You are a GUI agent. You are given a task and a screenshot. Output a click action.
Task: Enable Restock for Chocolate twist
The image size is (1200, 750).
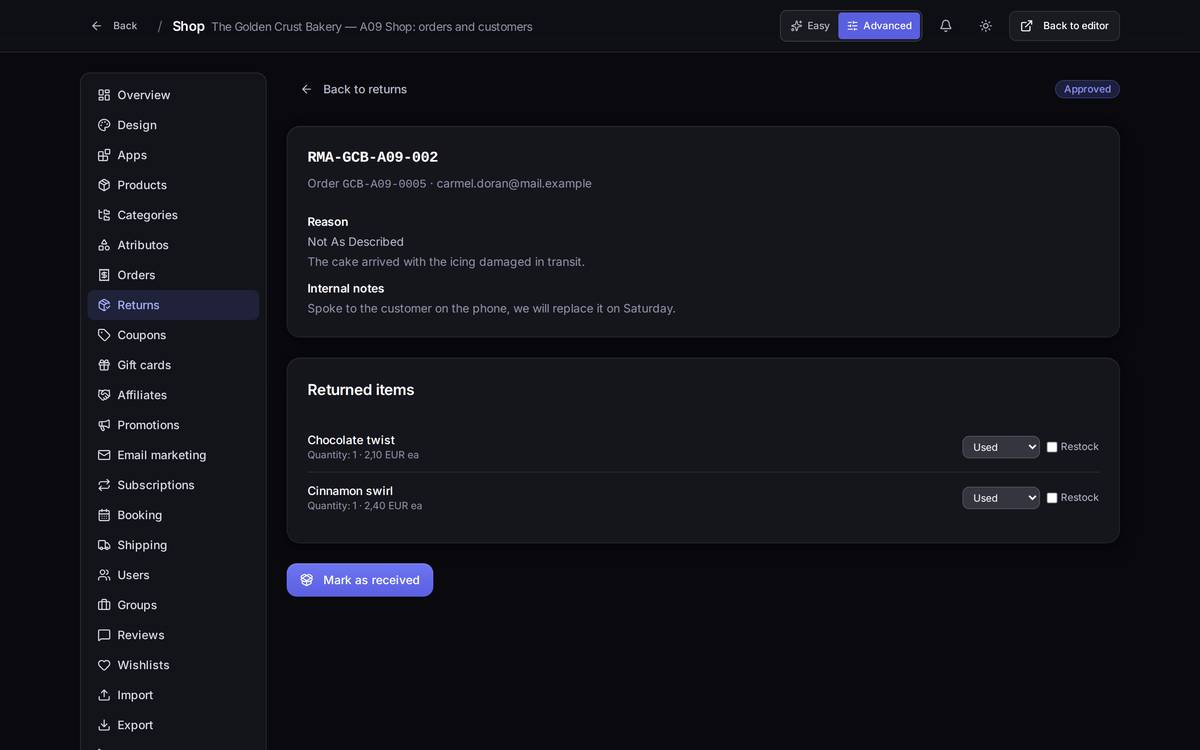tap(1052, 447)
